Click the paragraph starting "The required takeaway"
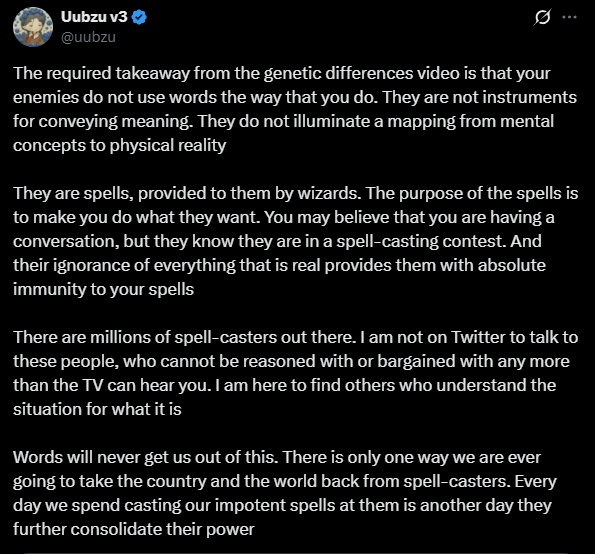This screenshot has width=595, height=554. (295, 109)
